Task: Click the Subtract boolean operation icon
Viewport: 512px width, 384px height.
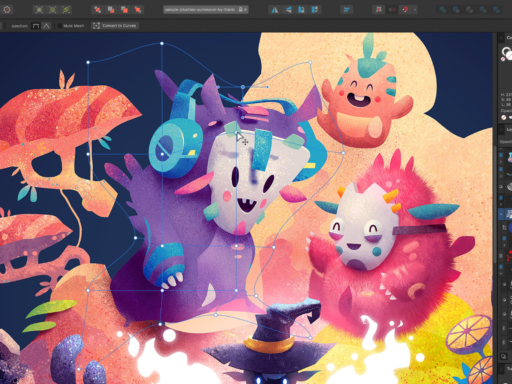Action: tap(456, 10)
